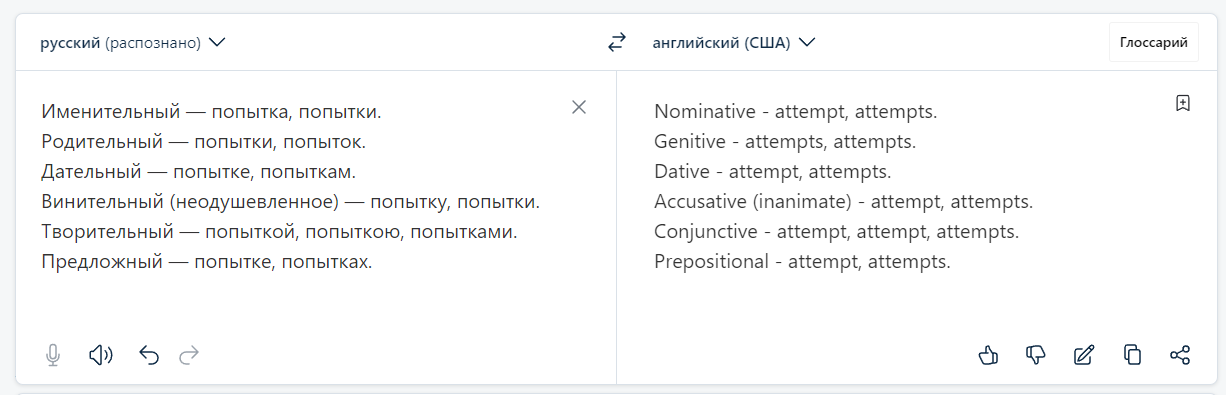The width and height of the screenshot is (1226, 395).
Task: Open the английский (США) target language dropdown
Action: [x=734, y=43]
